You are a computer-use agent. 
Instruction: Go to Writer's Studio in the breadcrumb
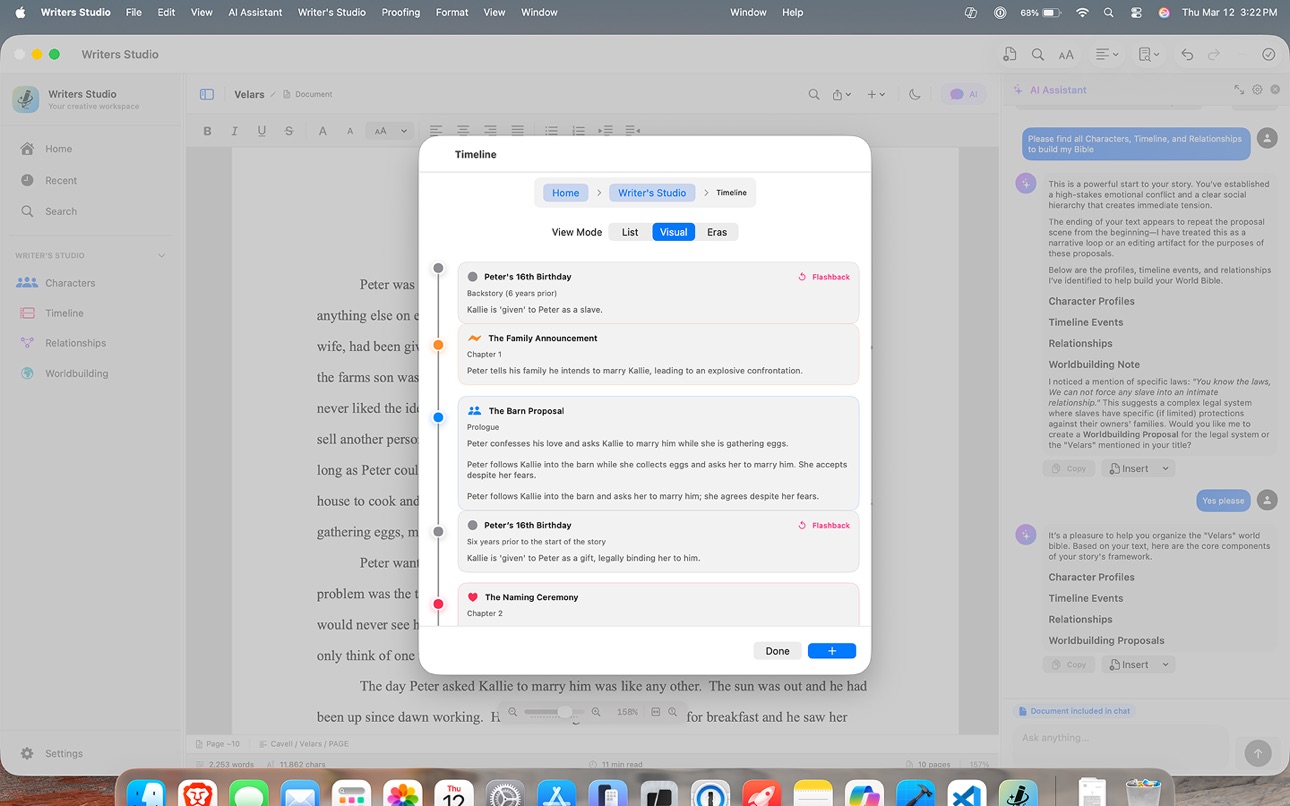(x=652, y=193)
